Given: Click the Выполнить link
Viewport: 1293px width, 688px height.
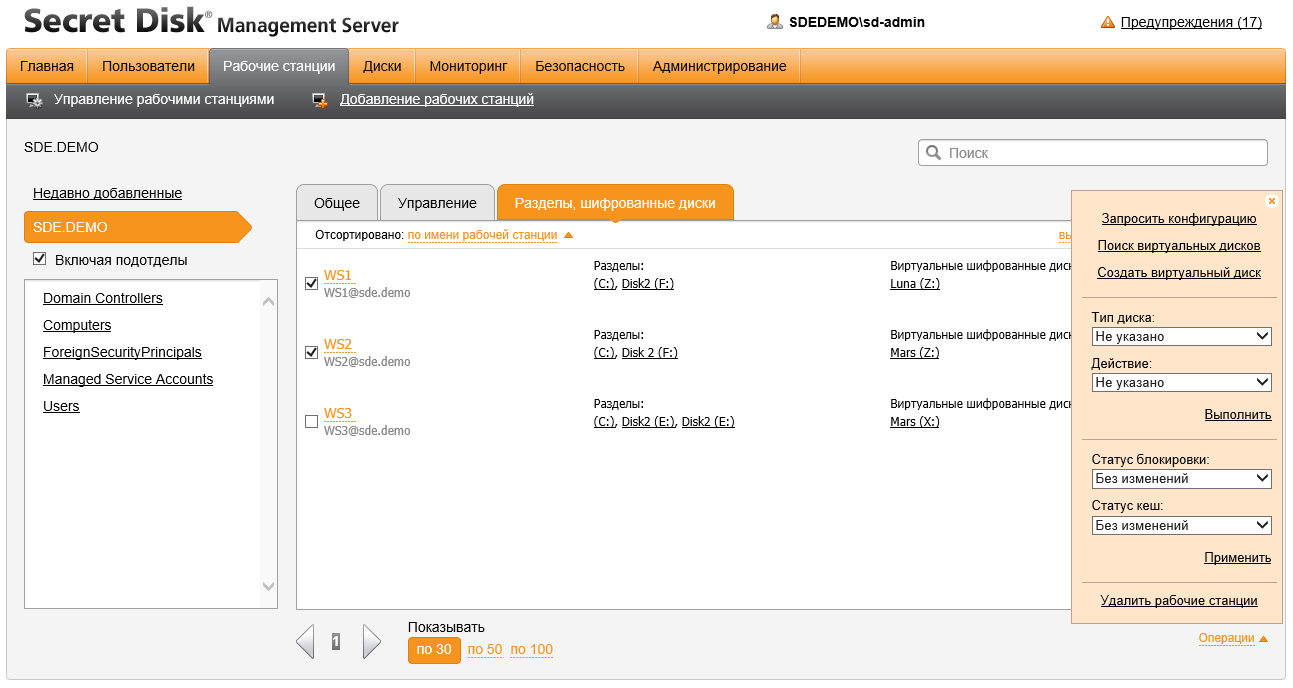Looking at the screenshot, I should 1238,414.
